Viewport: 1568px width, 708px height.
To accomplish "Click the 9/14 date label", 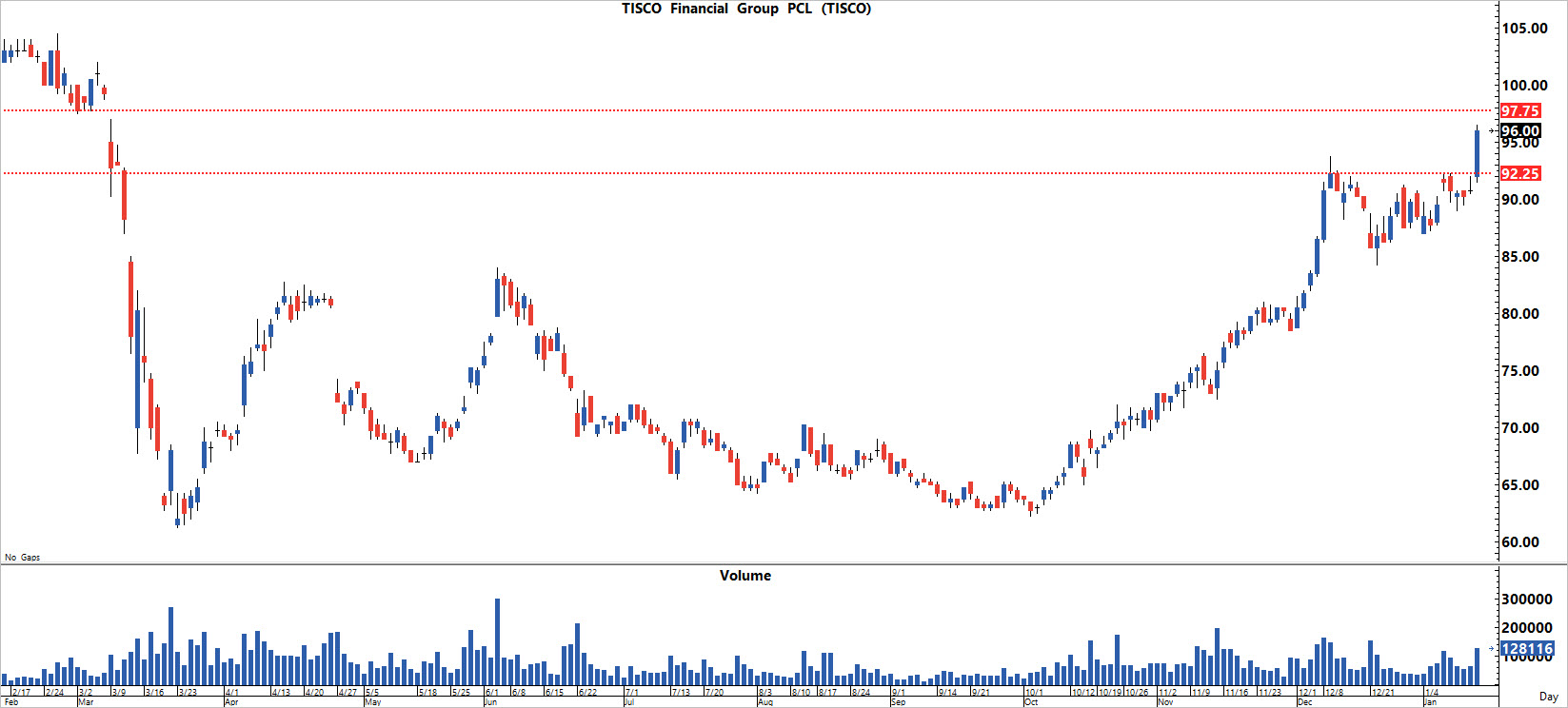I will (947, 693).
